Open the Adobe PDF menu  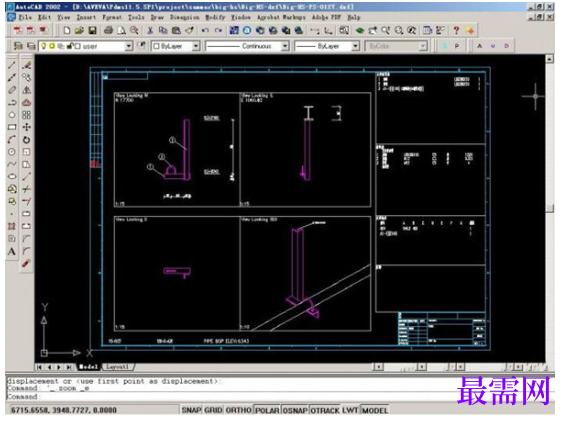pyautogui.click(x=326, y=17)
